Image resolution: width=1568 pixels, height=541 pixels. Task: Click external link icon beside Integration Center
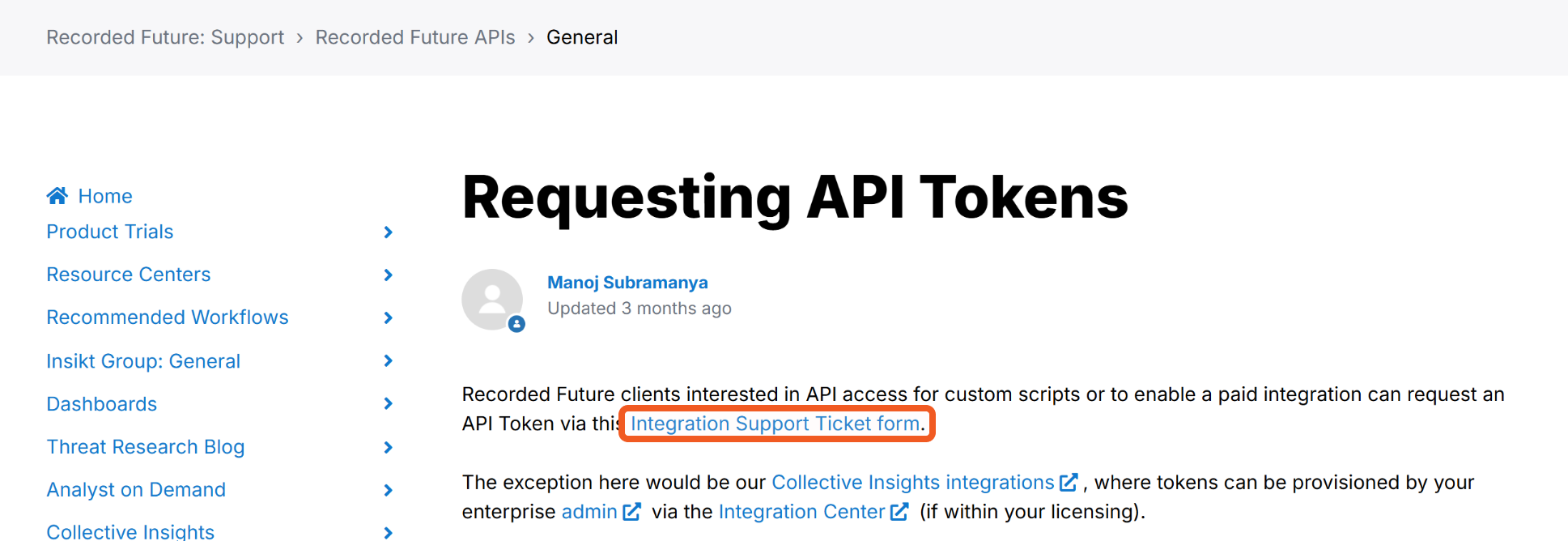click(x=899, y=512)
